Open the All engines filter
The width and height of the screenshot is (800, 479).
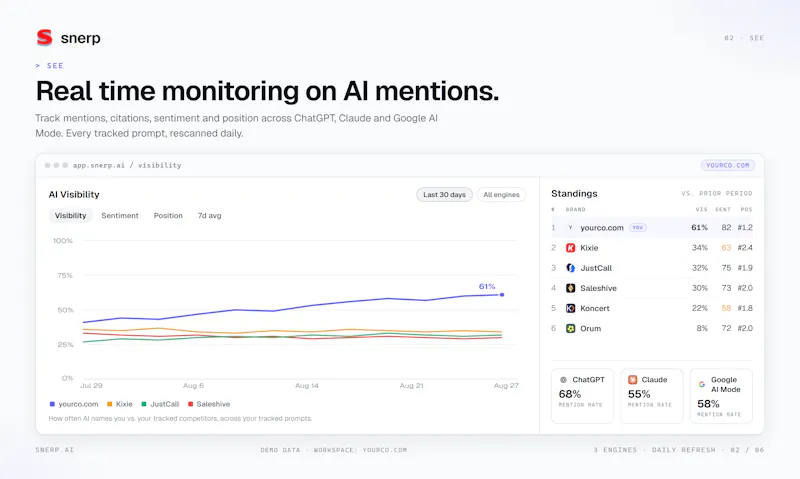(x=501, y=194)
